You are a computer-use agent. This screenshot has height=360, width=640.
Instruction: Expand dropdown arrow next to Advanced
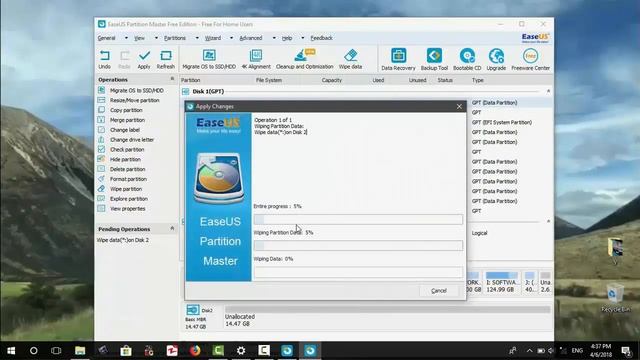point(274,38)
